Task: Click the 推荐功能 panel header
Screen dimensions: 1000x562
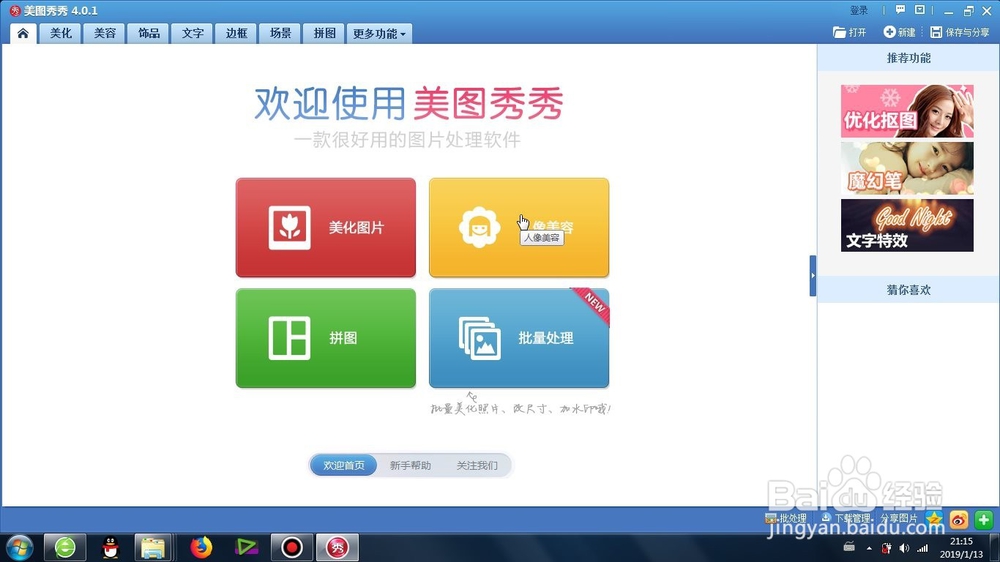Action: click(909, 58)
